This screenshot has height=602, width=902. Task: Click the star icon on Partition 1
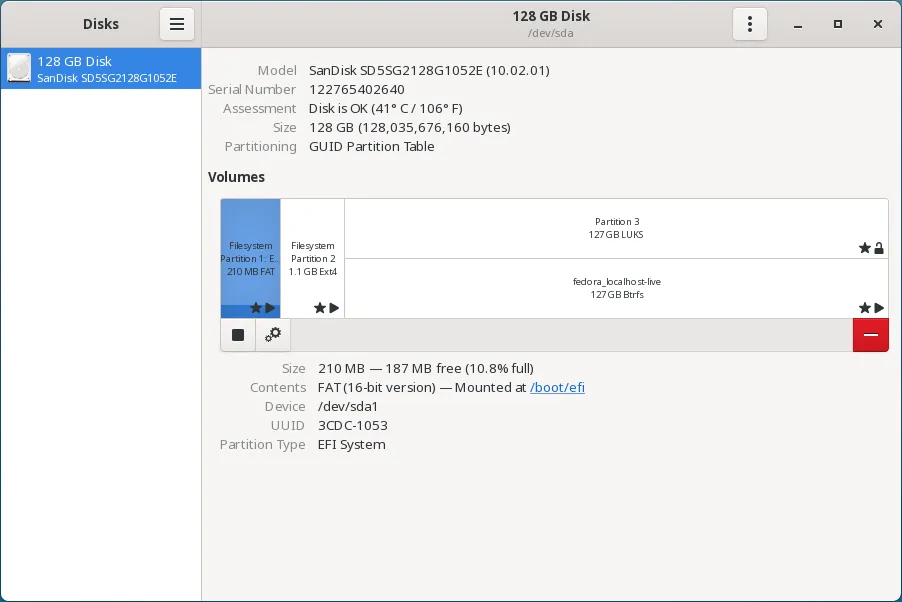(x=255, y=308)
